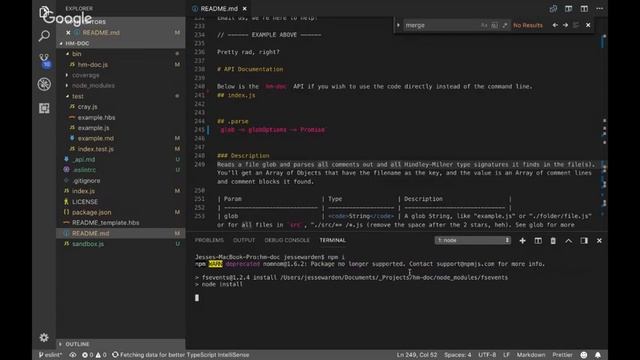Open example.hbs in explorer
Image resolution: width=640 pixels, height=360 pixels.
96,118
